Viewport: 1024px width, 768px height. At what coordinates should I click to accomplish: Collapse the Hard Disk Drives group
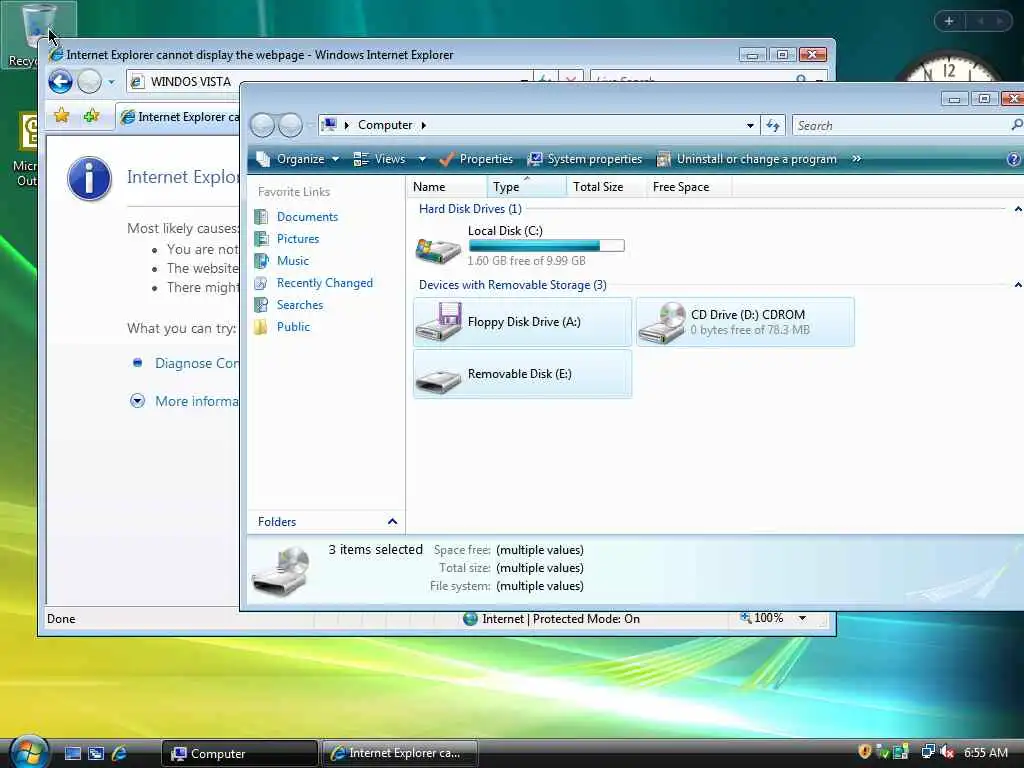1017,209
